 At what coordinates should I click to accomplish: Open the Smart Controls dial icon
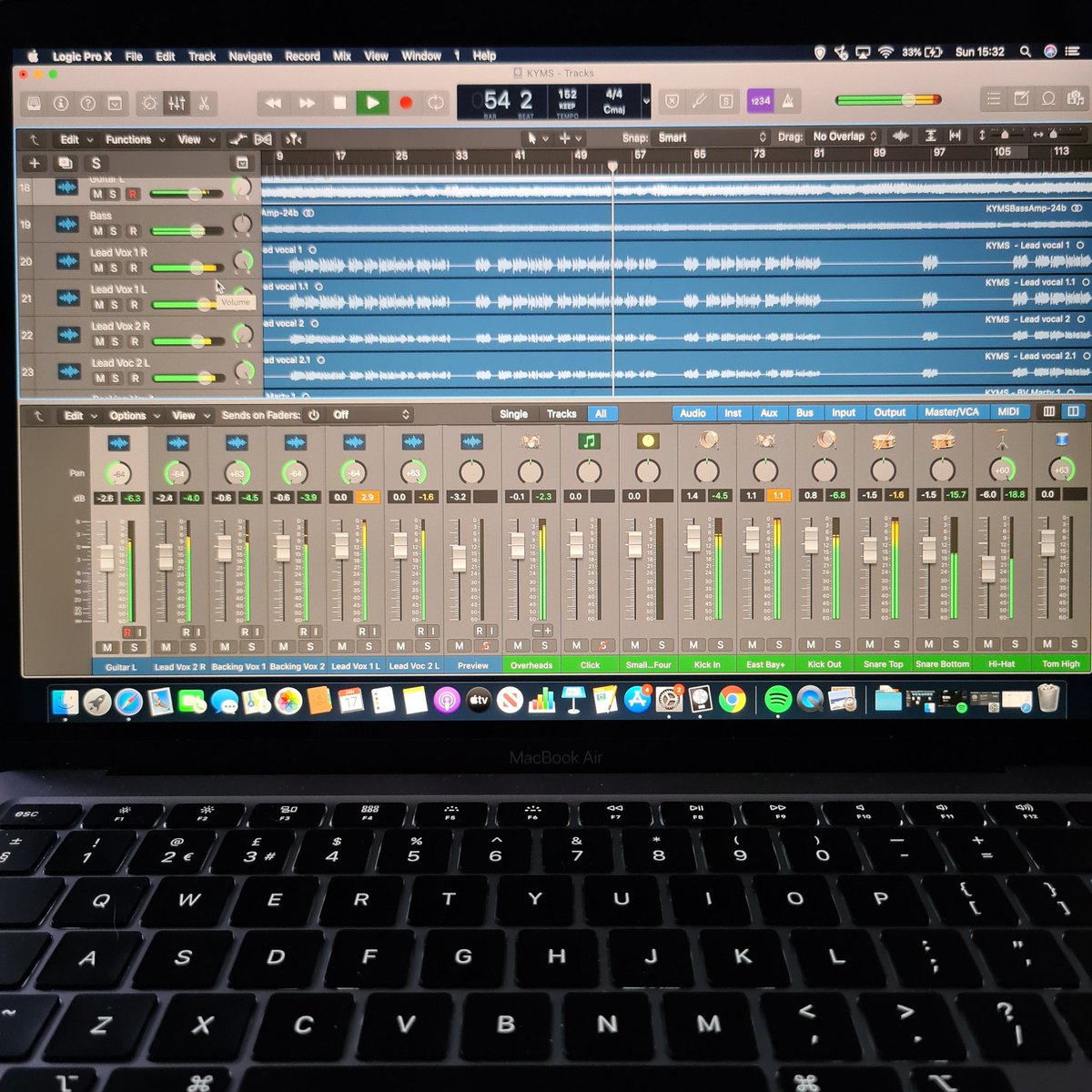click(x=150, y=103)
